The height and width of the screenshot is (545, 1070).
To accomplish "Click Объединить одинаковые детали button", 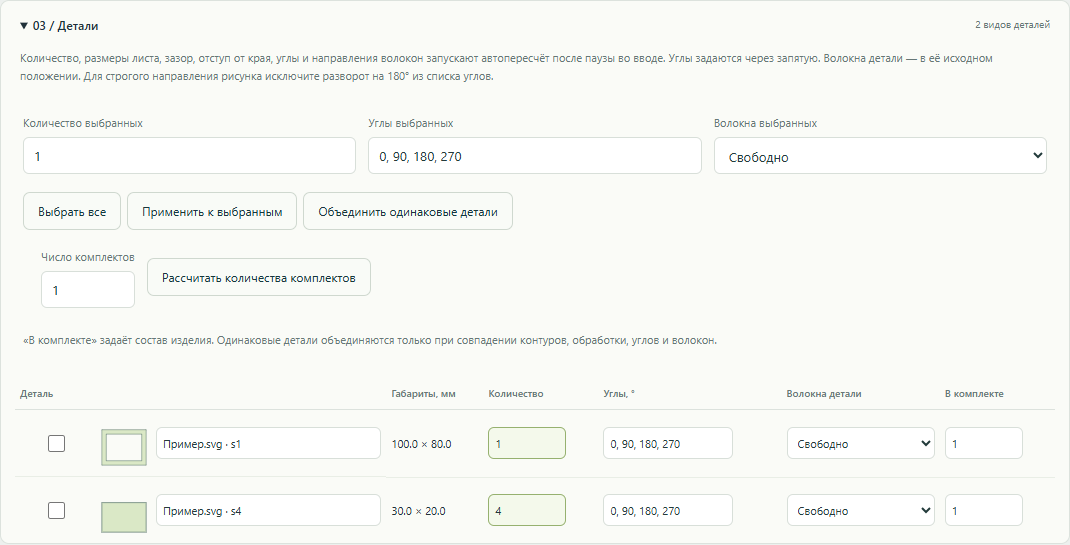I will pos(408,211).
